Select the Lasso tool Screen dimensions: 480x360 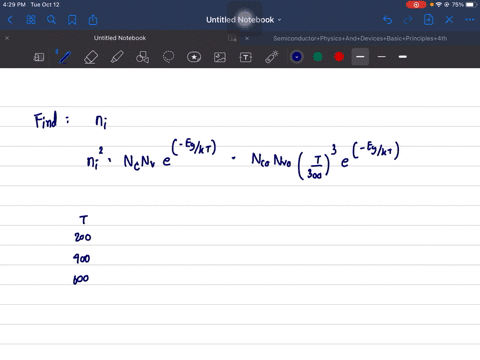[168, 57]
